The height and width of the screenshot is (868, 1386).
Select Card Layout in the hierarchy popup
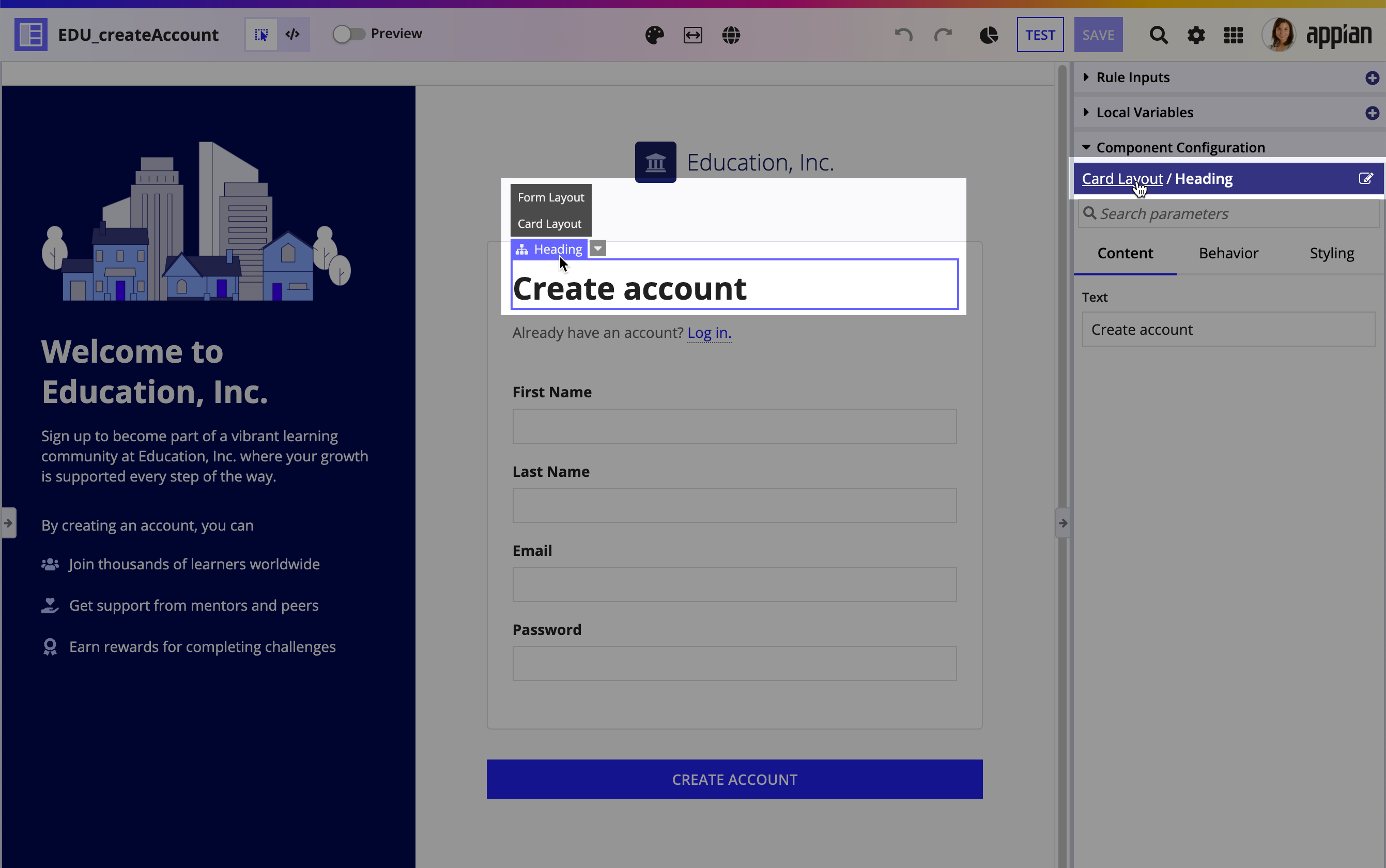(x=549, y=224)
